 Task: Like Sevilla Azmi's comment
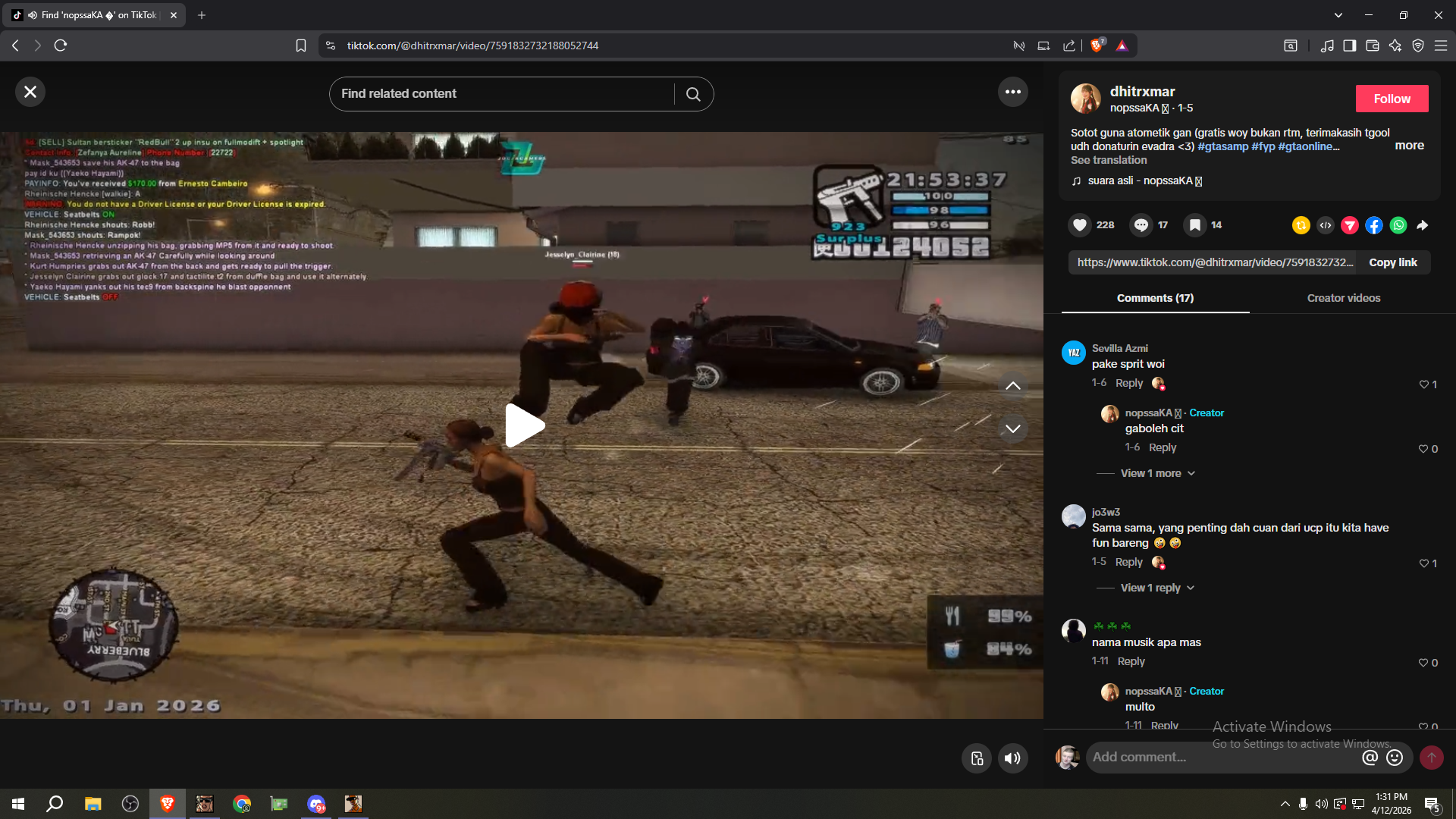(x=1423, y=384)
